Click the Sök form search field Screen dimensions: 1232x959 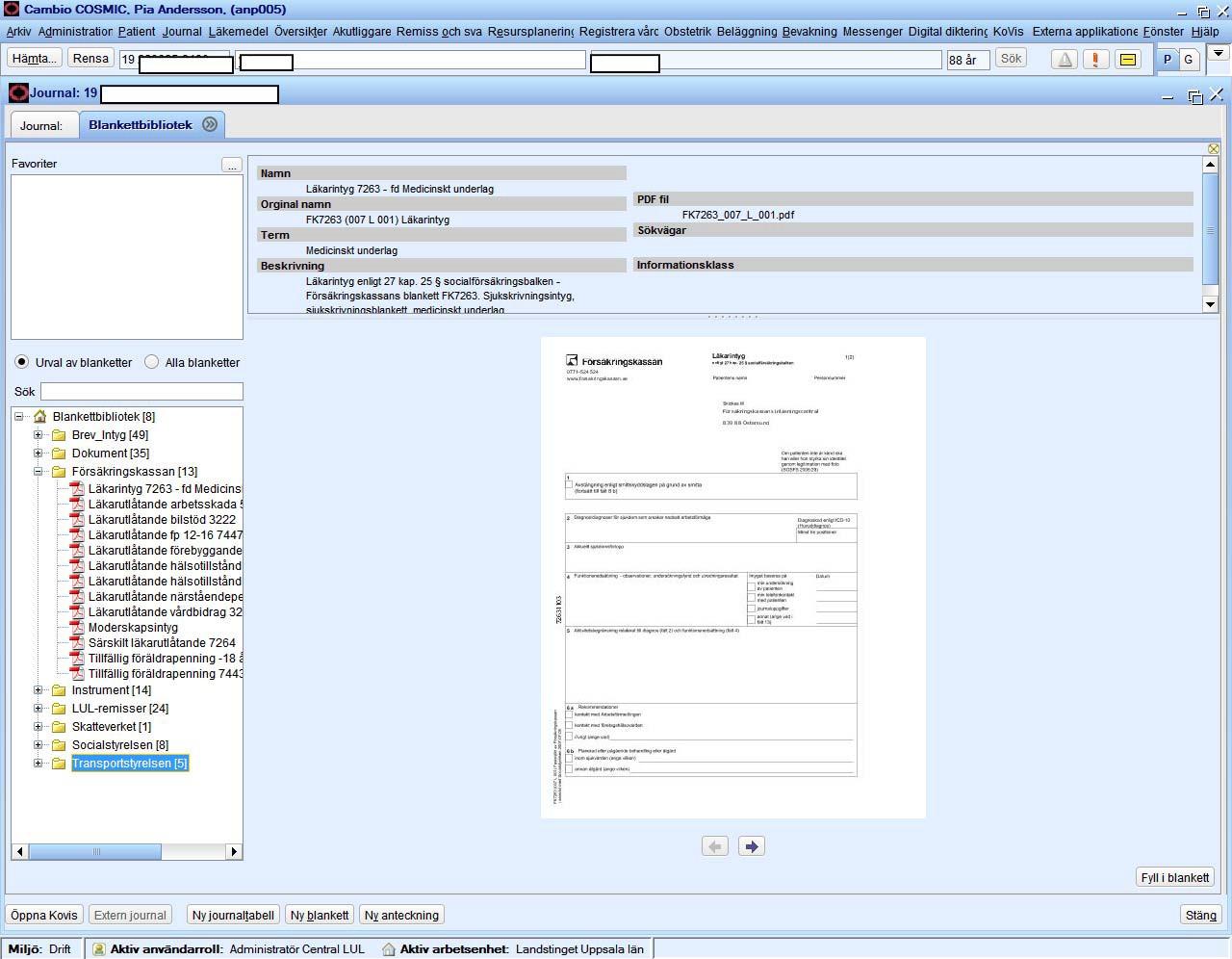pyautogui.click(x=141, y=391)
